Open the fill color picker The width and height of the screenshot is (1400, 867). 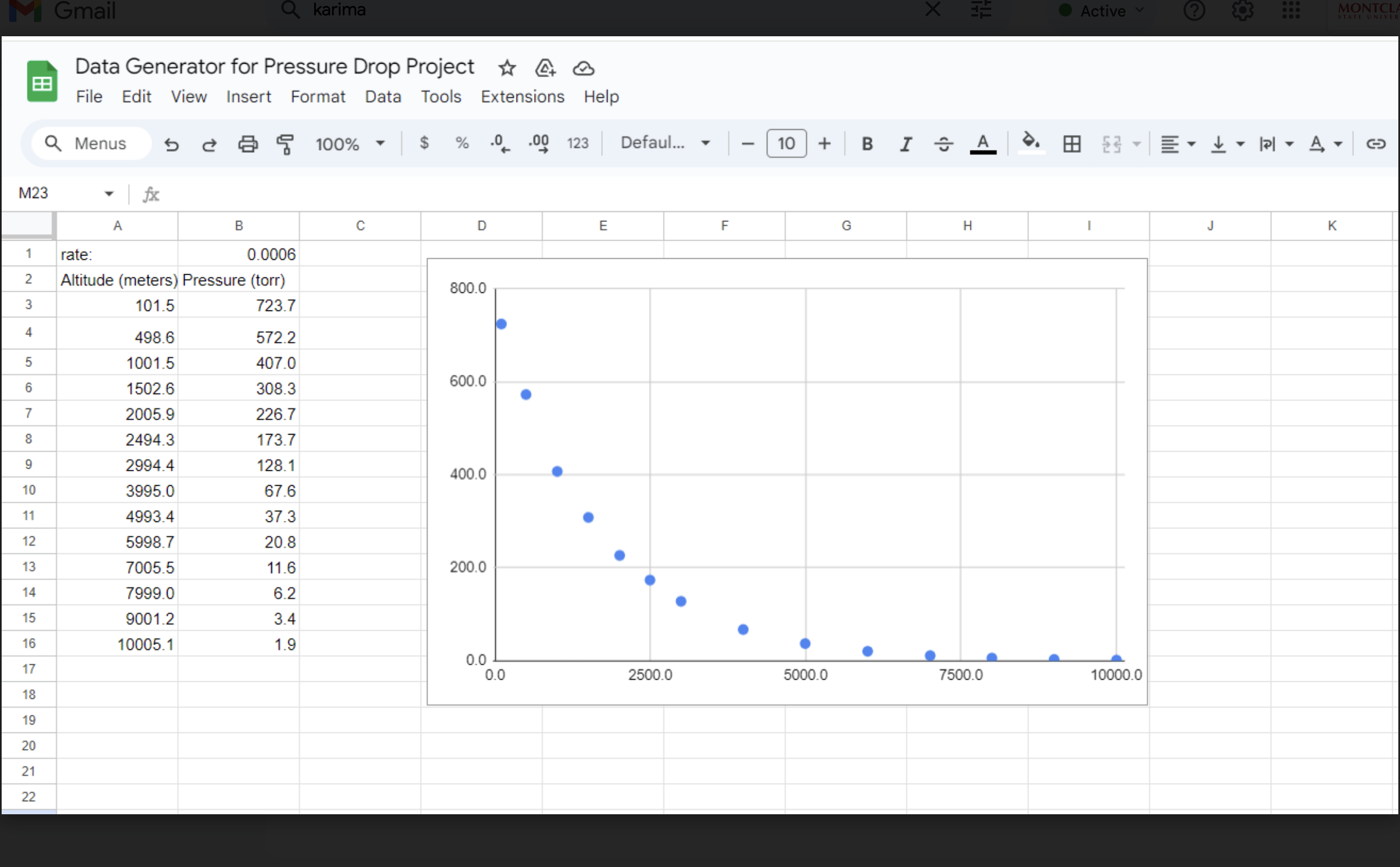click(1030, 144)
